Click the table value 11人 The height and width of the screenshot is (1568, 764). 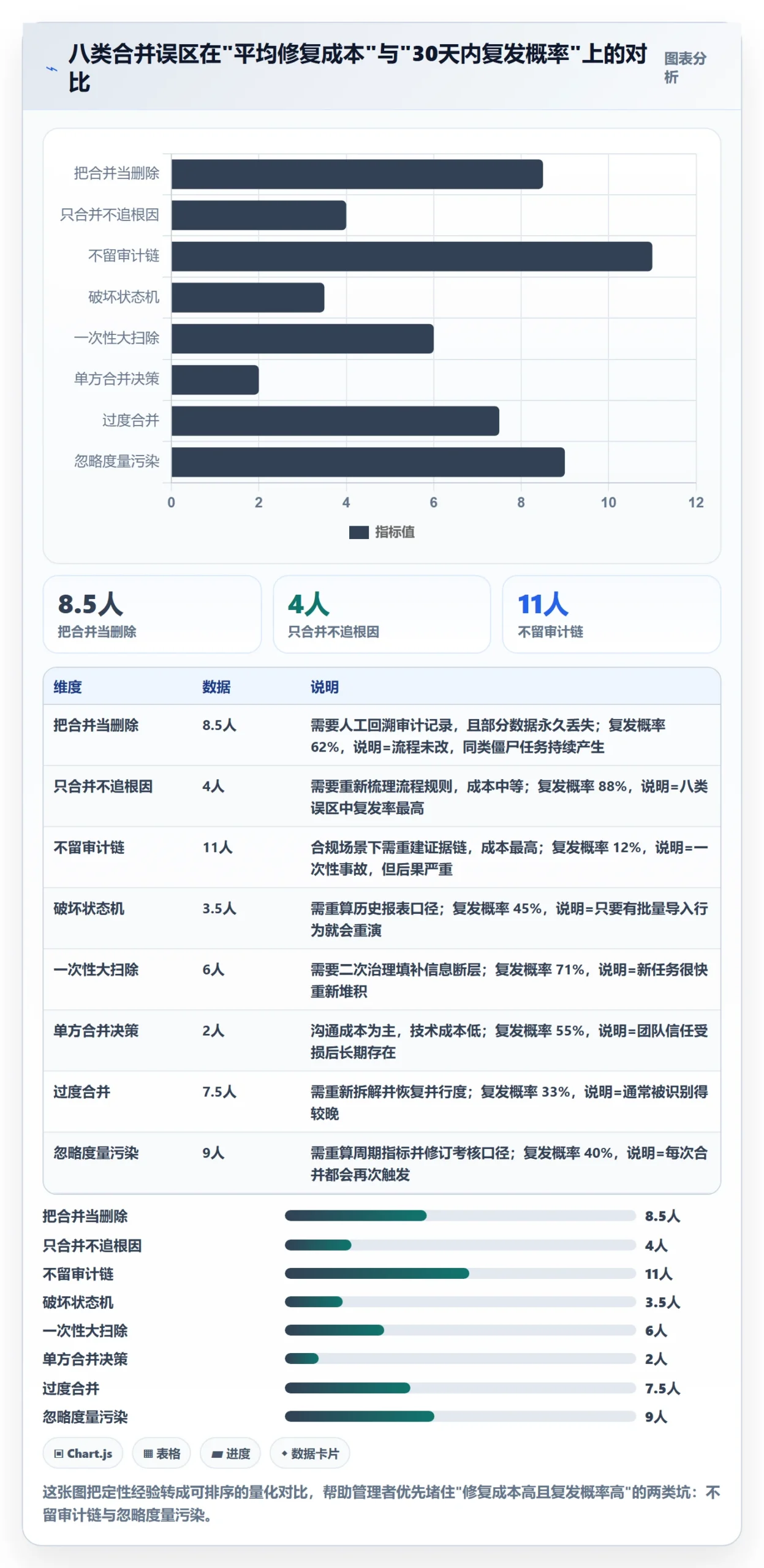coord(217,847)
